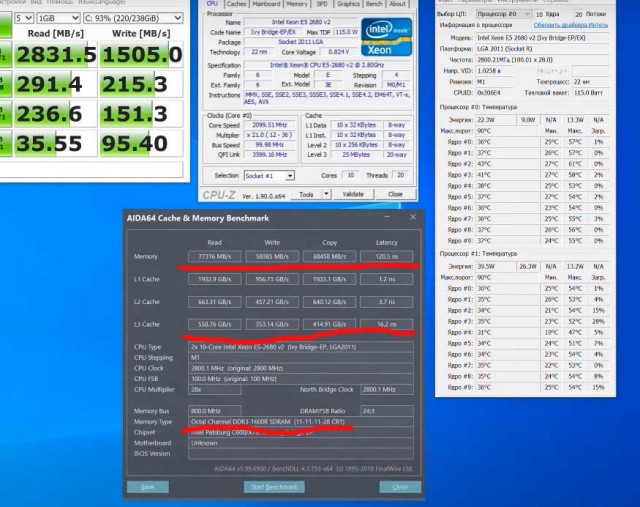Click the Code Name field Ivy Bridge-EP/EX
The height and width of the screenshot is (507, 640).
(x=273, y=32)
